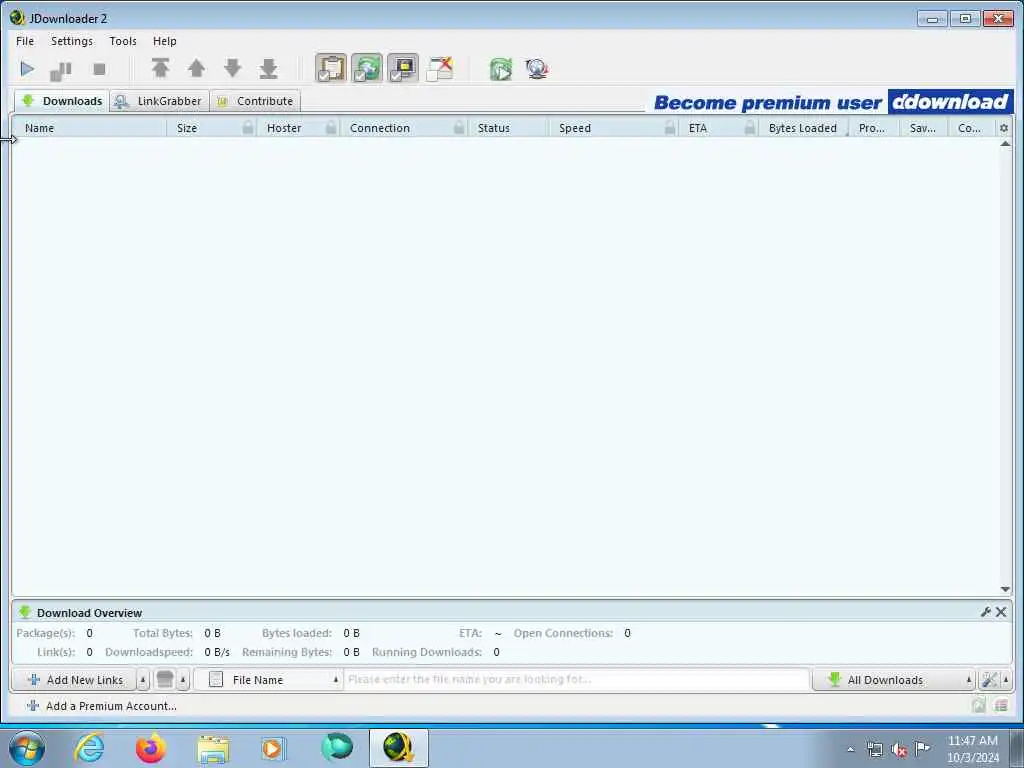Launch Internet Explorer from taskbar
This screenshot has height=768, width=1024.
pos(89,748)
